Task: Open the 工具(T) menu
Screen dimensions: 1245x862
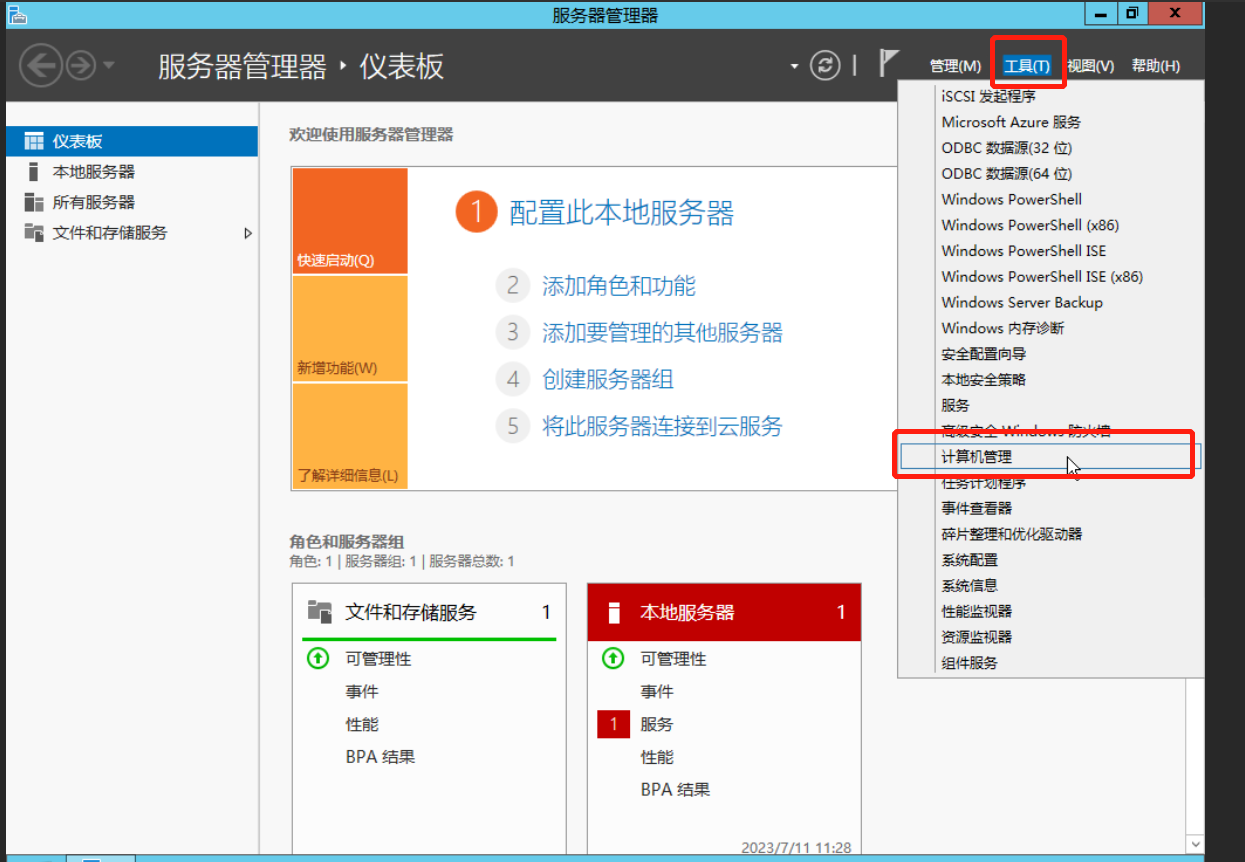Action: tap(1027, 66)
